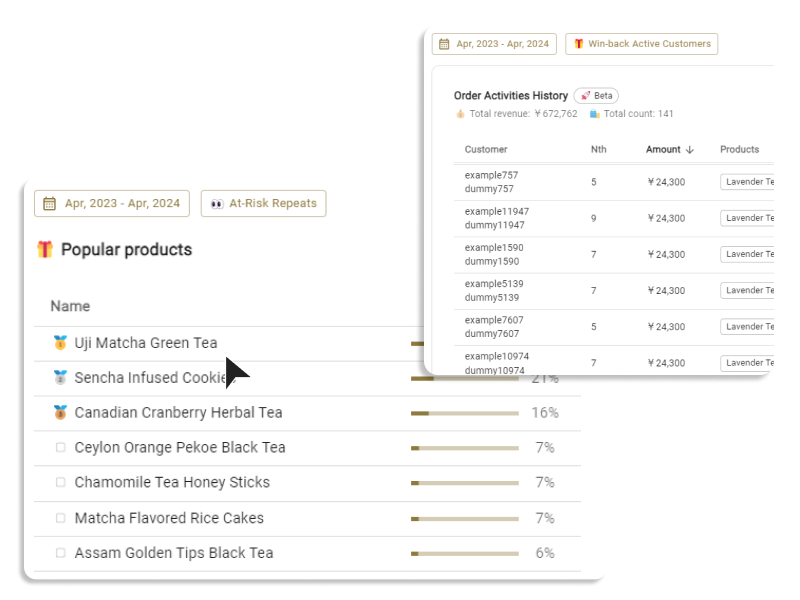Click the Lavender product tag for example757

point(748,182)
